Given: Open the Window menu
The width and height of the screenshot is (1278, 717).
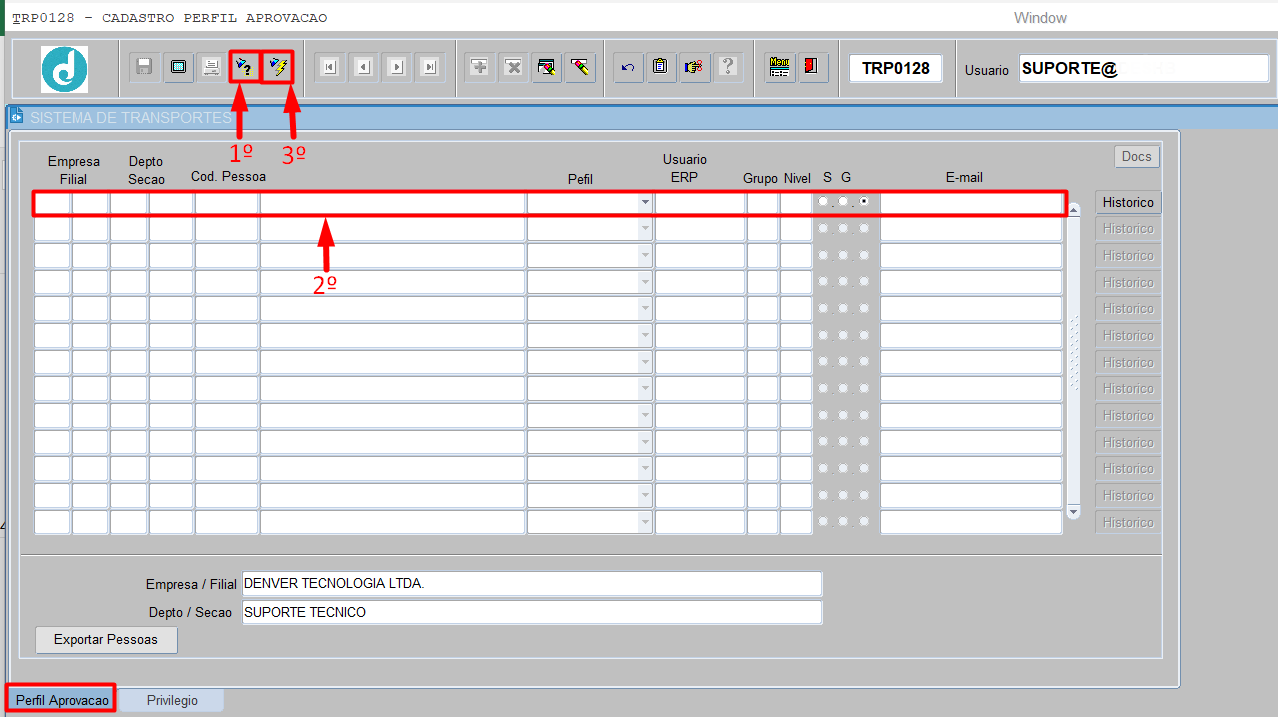Looking at the screenshot, I should (x=1040, y=18).
